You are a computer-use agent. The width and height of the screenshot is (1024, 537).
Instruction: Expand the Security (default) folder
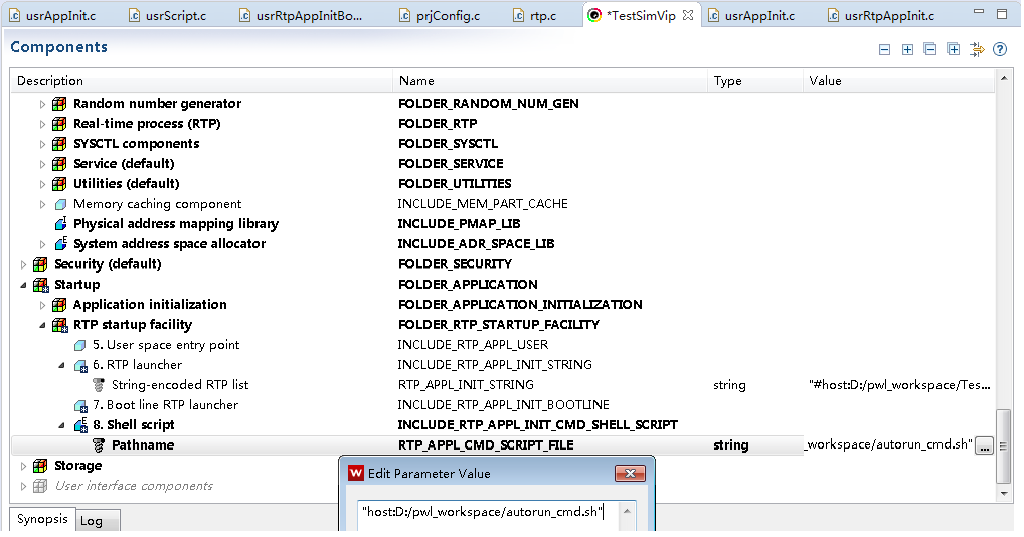pos(23,265)
